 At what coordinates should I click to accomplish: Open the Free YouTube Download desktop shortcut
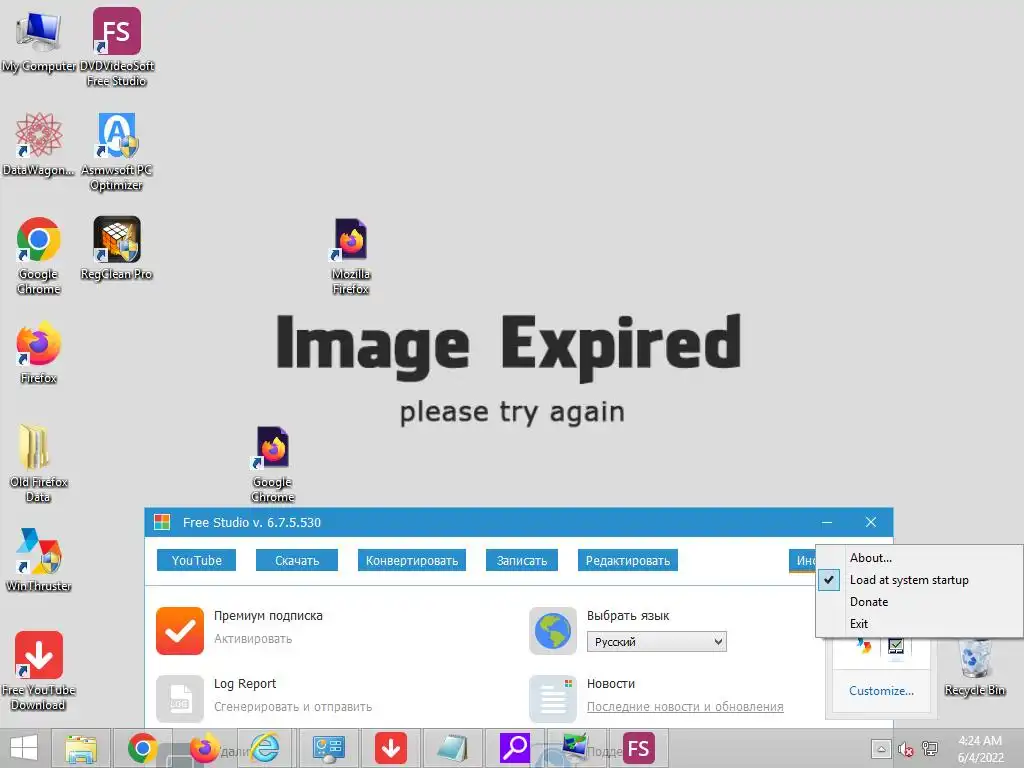click(39, 671)
